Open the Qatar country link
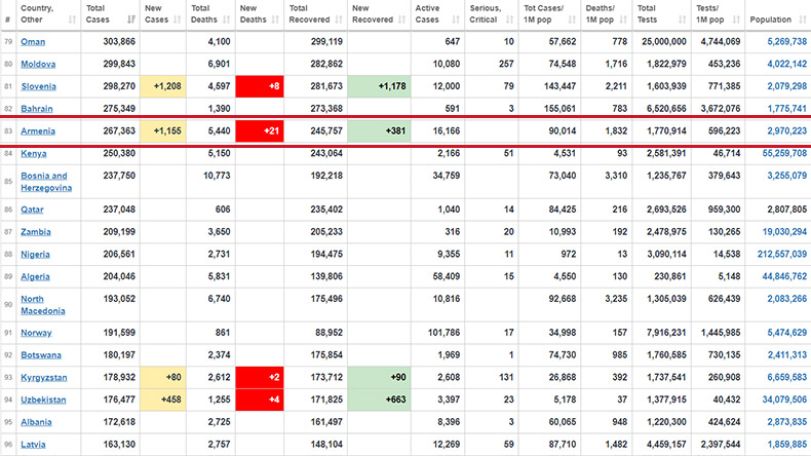This screenshot has height=456, width=811. 32,209
